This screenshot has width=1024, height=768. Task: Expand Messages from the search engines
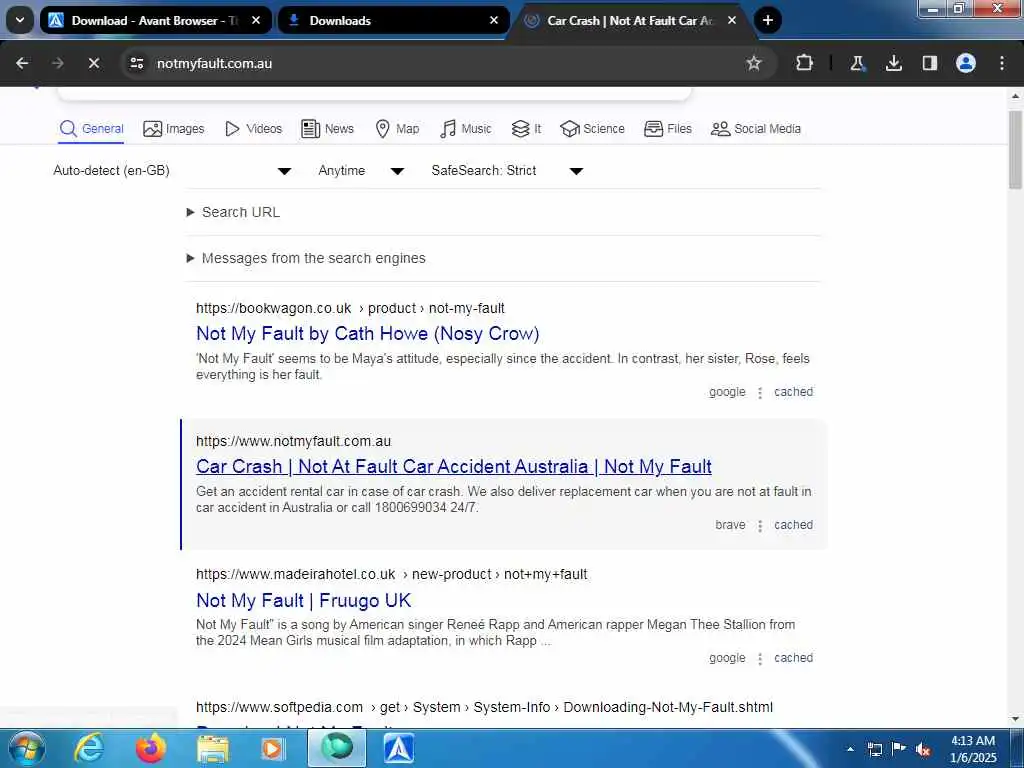tap(306, 258)
